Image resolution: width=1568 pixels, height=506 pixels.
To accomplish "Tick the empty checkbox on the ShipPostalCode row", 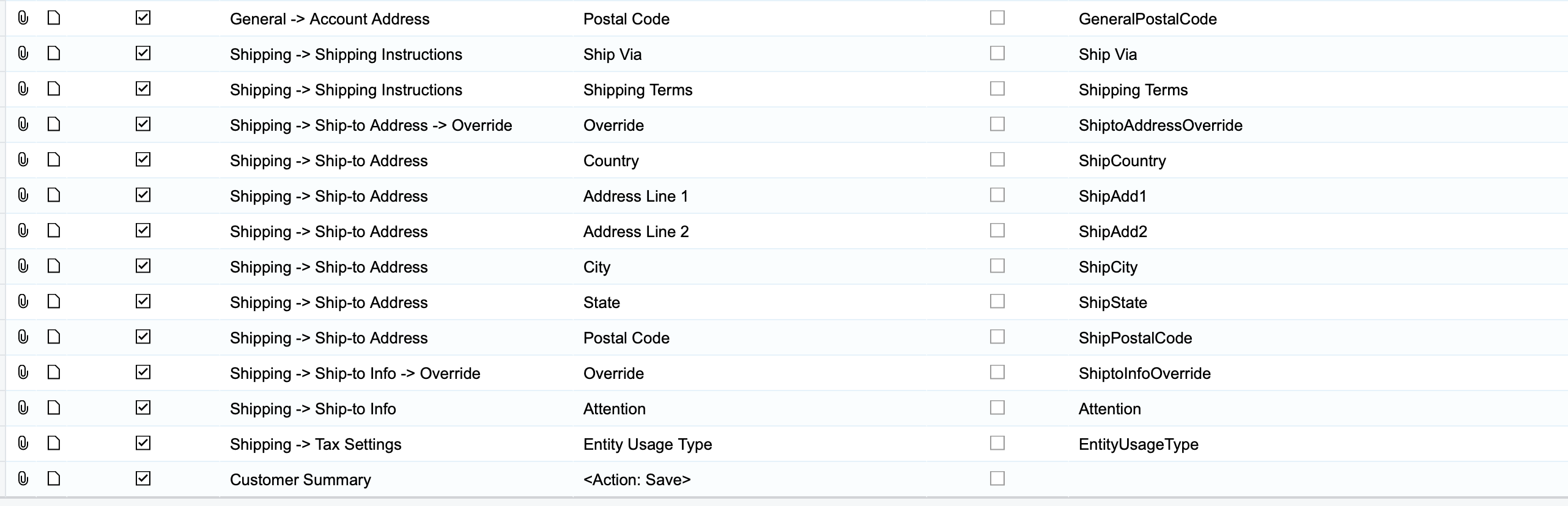I will 997,337.
